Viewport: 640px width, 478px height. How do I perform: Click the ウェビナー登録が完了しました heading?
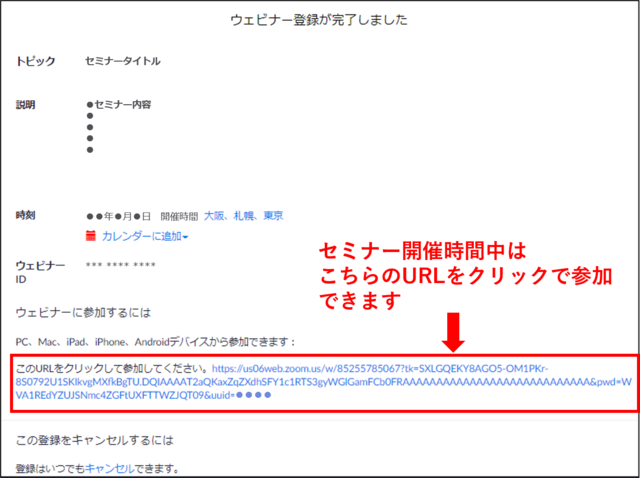[x=321, y=19]
